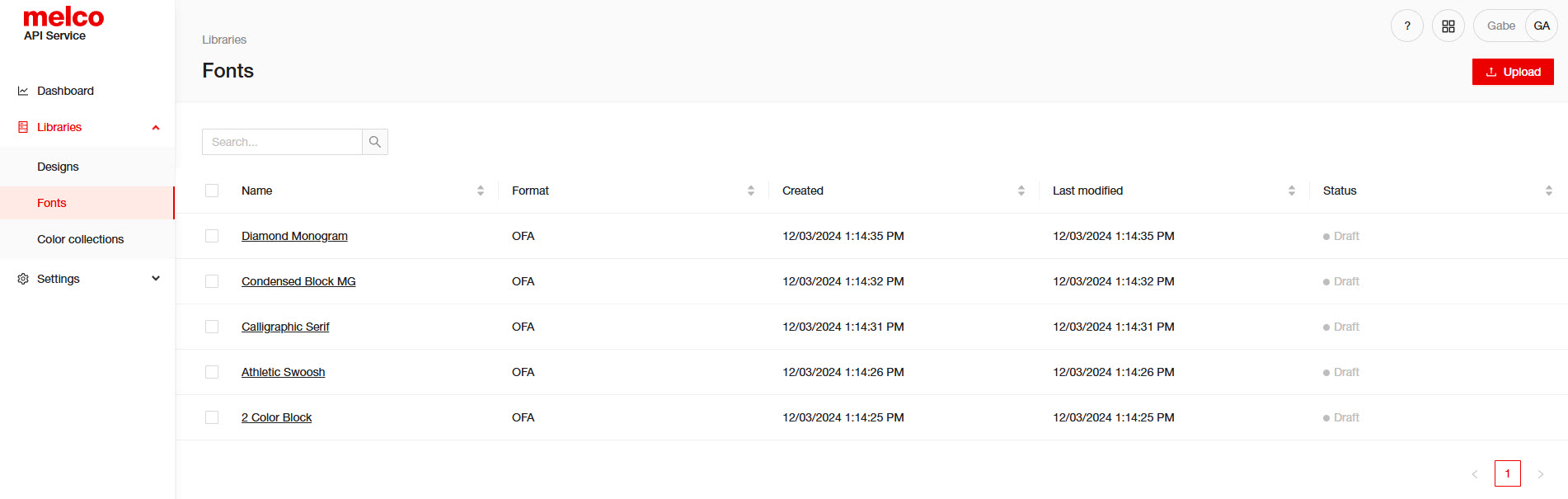Open the help question mark icon
Screen dimensions: 1568x499
pyautogui.click(x=1407, y=26)
